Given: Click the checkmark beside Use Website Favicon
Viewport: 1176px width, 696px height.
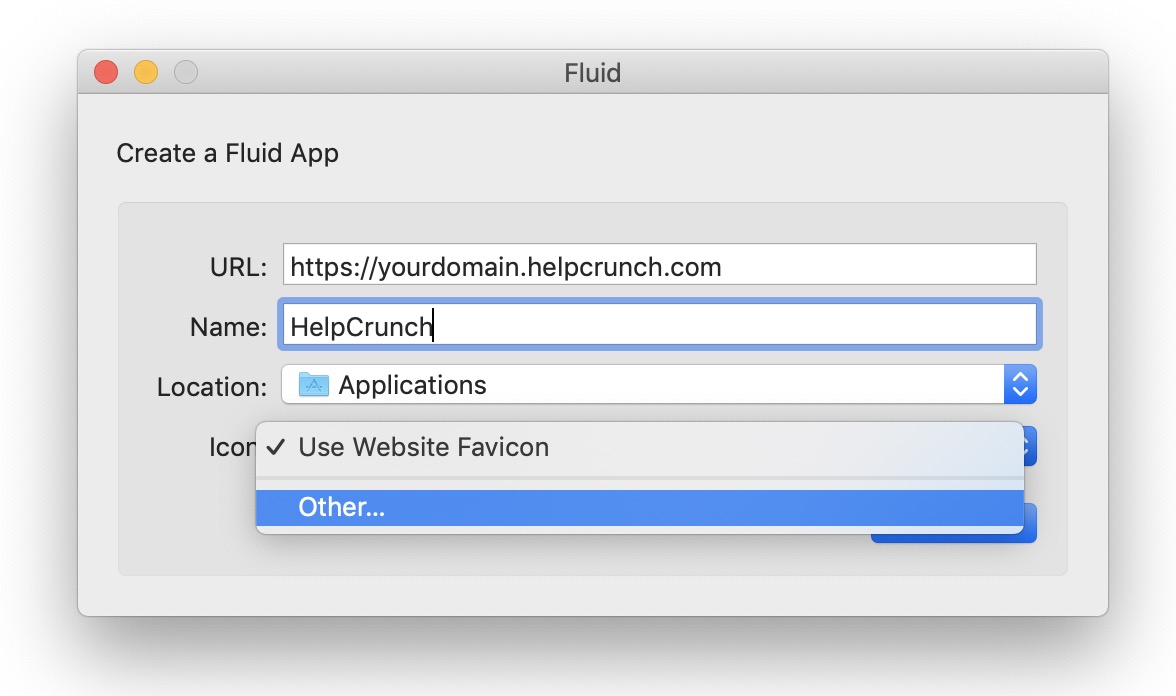Looking at the screenshot, I should tap(276, 447).
